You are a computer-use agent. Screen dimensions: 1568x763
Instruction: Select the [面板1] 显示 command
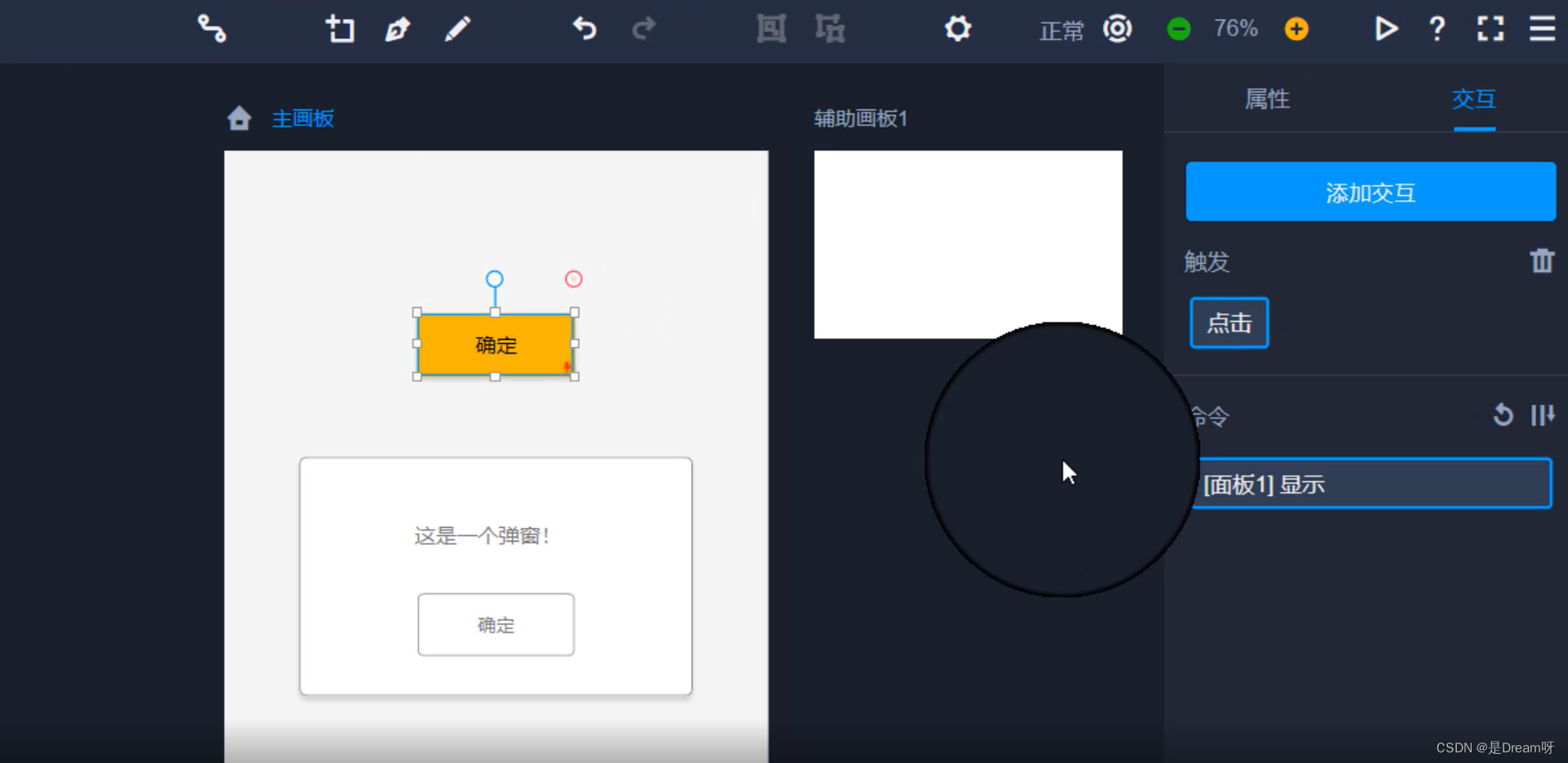pyautogui.click(x=1372, y=484)
